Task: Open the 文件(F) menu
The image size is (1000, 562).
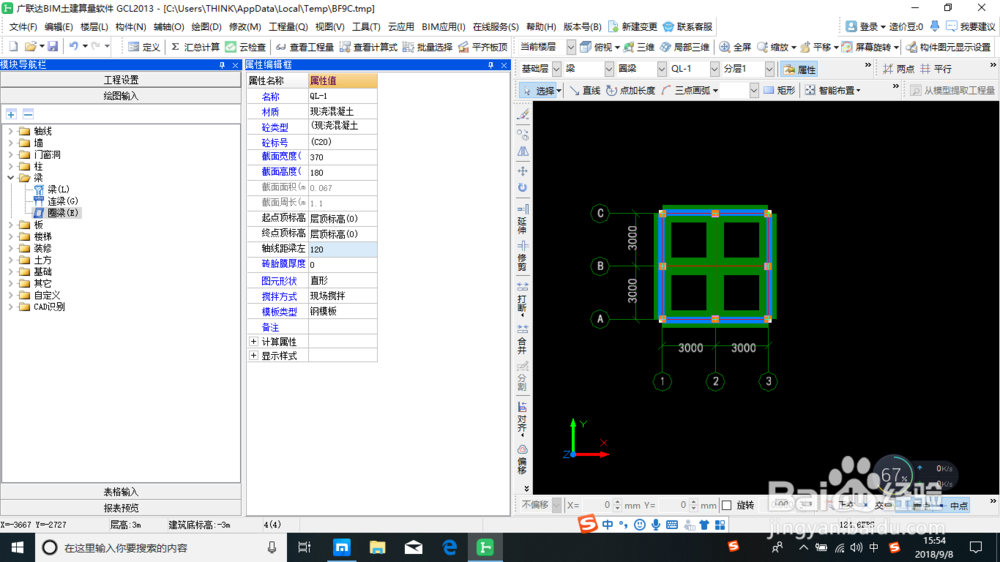Action: tap(23, 27)
